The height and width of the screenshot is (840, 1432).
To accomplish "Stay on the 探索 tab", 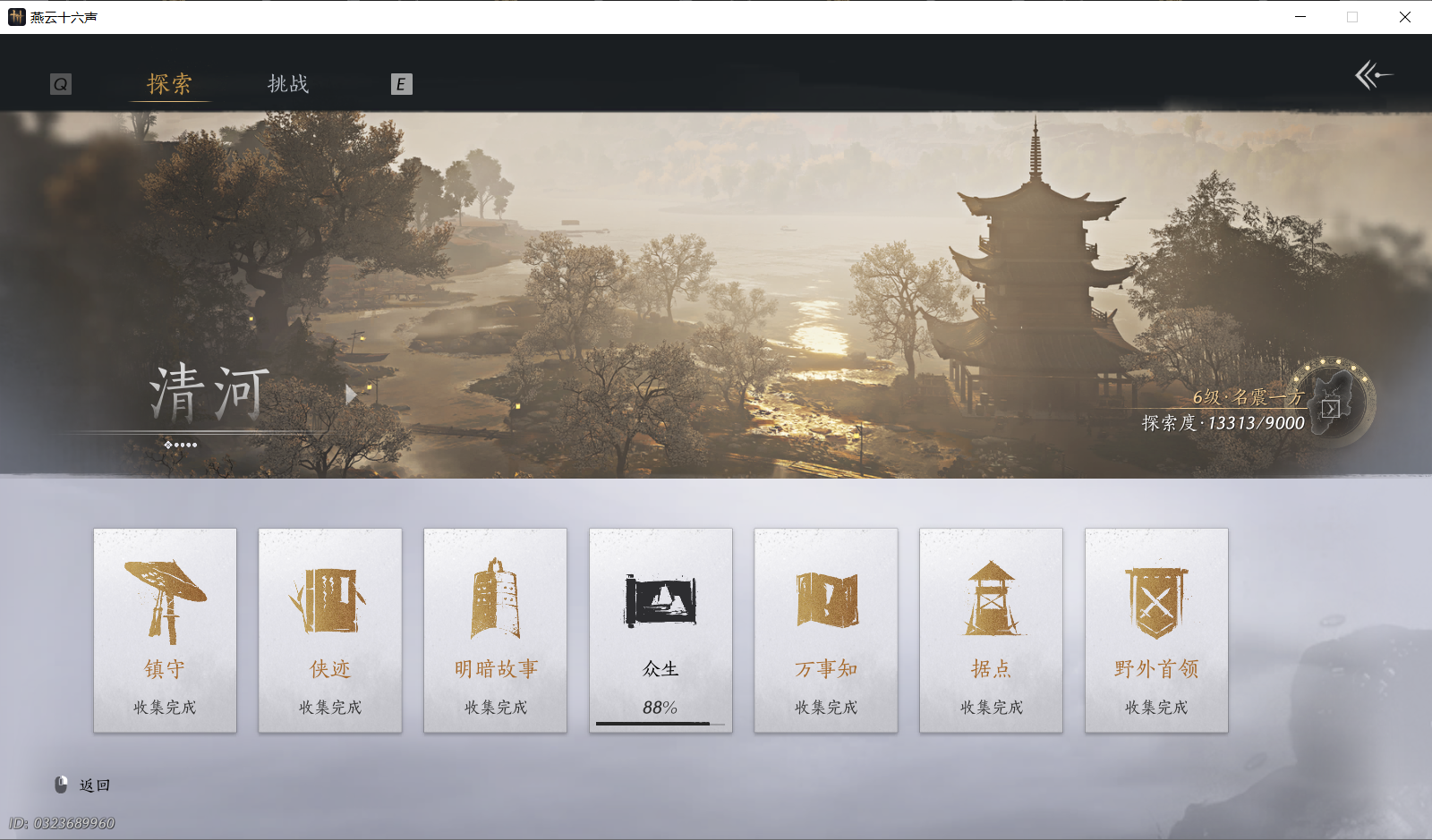I will [x=169, y=83].
